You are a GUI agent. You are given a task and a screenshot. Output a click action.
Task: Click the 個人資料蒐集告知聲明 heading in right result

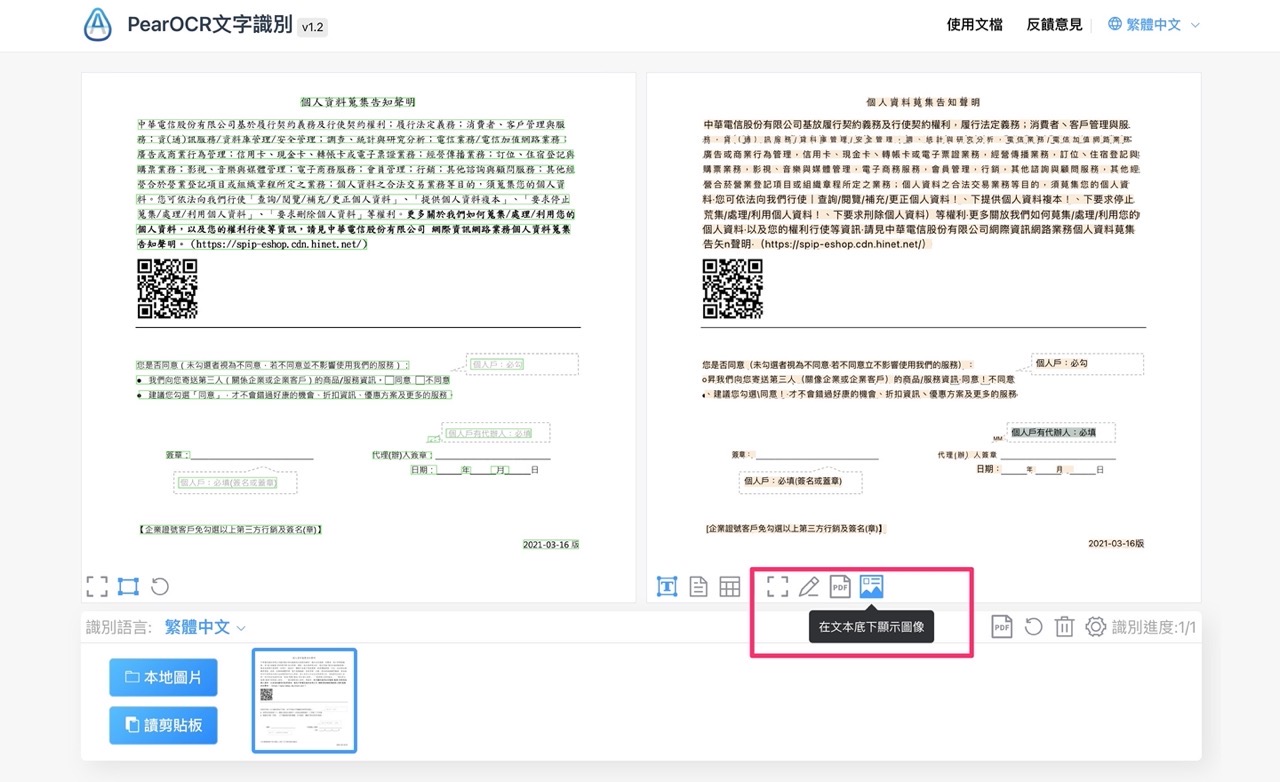(x=923, y=102)
